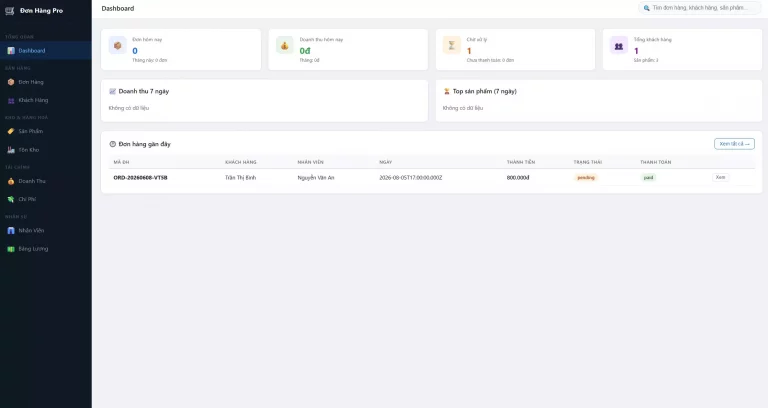Click the MÃ ĐH column header
The width and height of the screenshot is (768, 408).
(121, 162)
